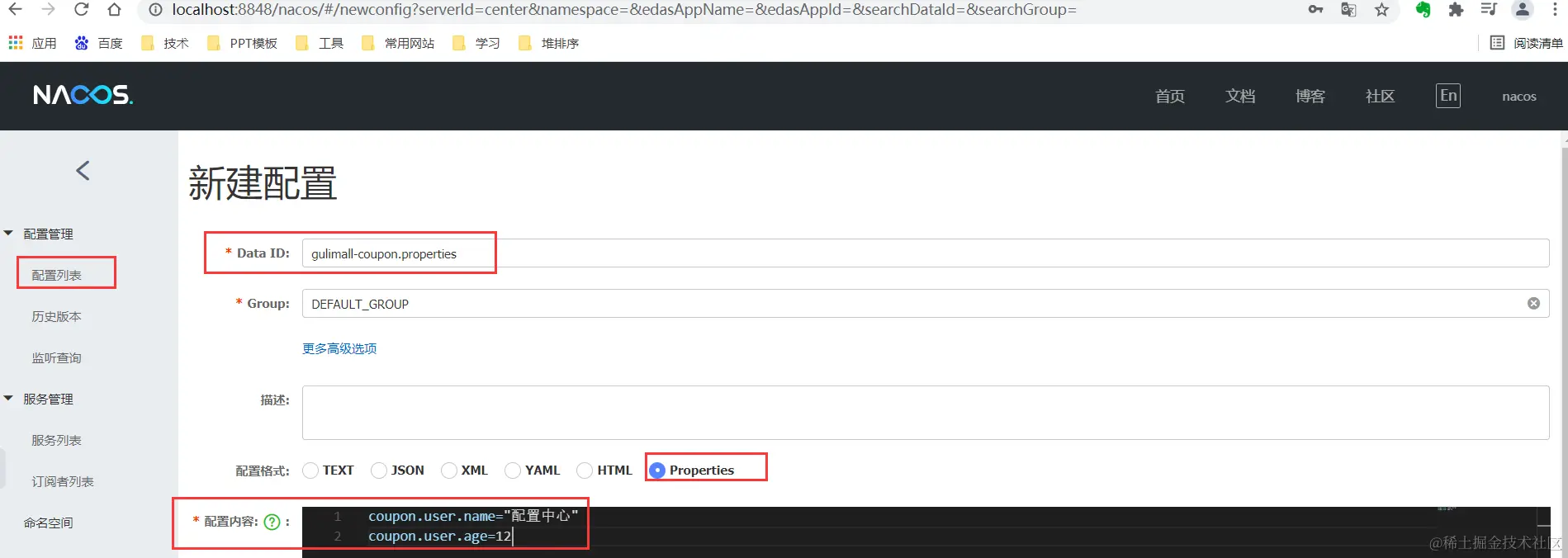The image size is (1568, 558).
Task: Click line 2 coupon.user.age=12 in the editor
Action: coord(440,537)
